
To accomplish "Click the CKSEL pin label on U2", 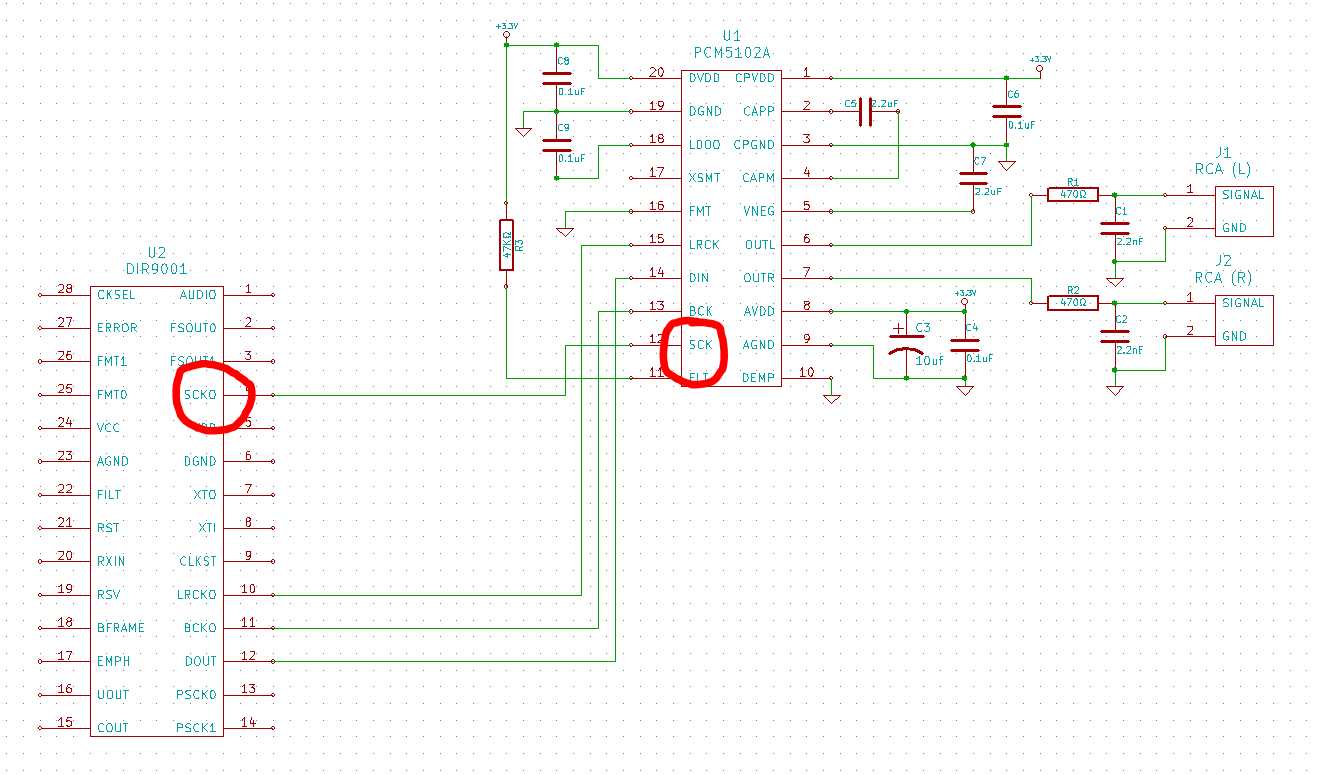I will [x=116, y=295].
